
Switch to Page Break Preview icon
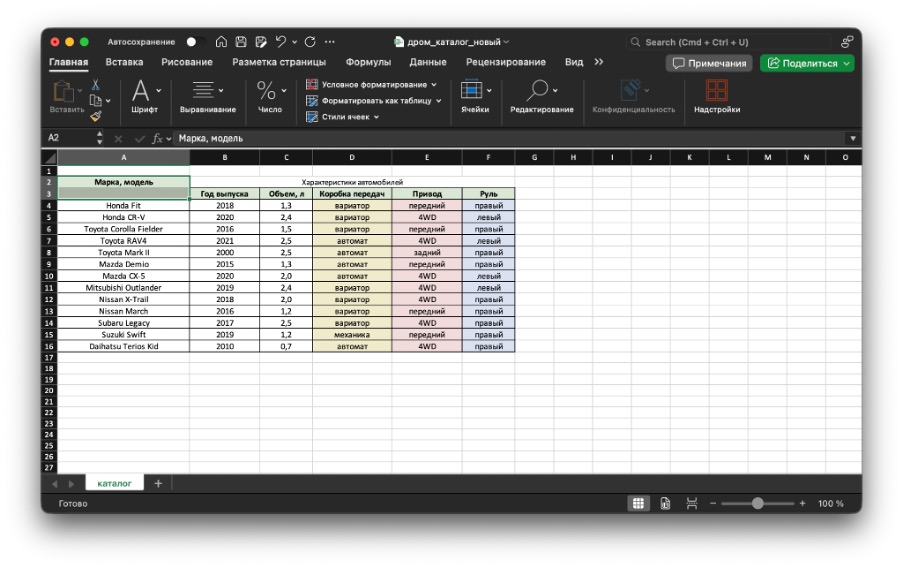pyautogui.click(x=692, y=503)
